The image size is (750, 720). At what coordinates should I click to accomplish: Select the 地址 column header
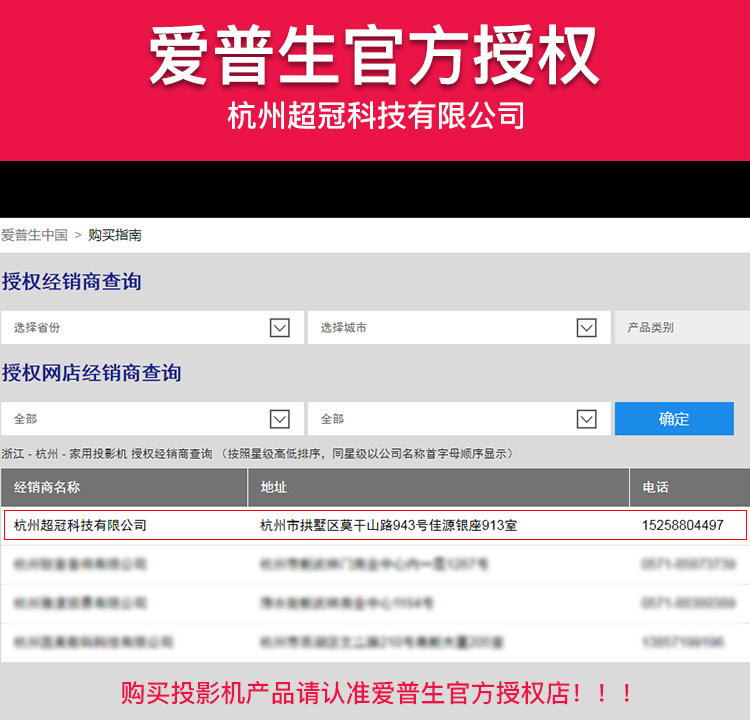point(438,487)
